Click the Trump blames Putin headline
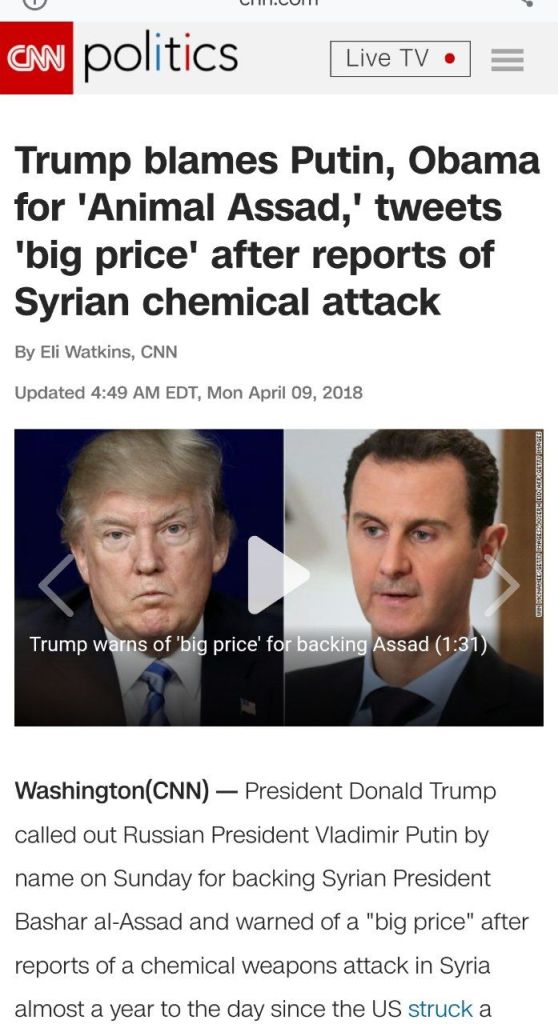558x1024 pixels. [x=277, y=231]
